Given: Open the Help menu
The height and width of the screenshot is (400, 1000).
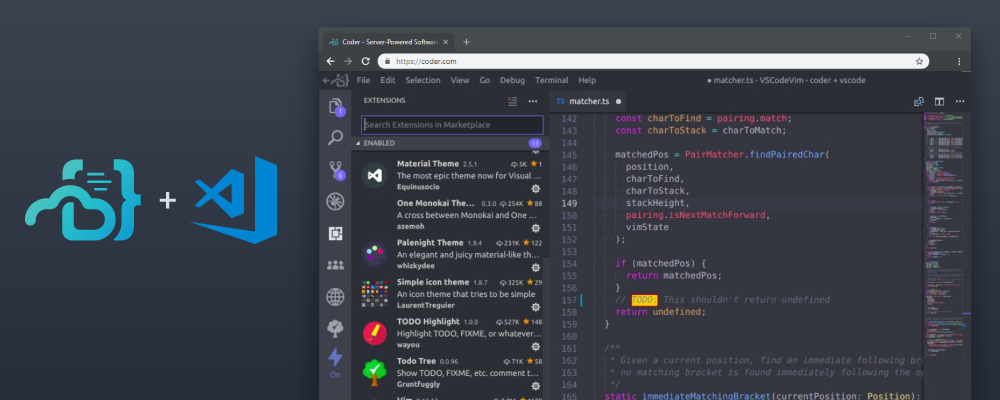Looking at the screenshot, I should tap(587, 80).
